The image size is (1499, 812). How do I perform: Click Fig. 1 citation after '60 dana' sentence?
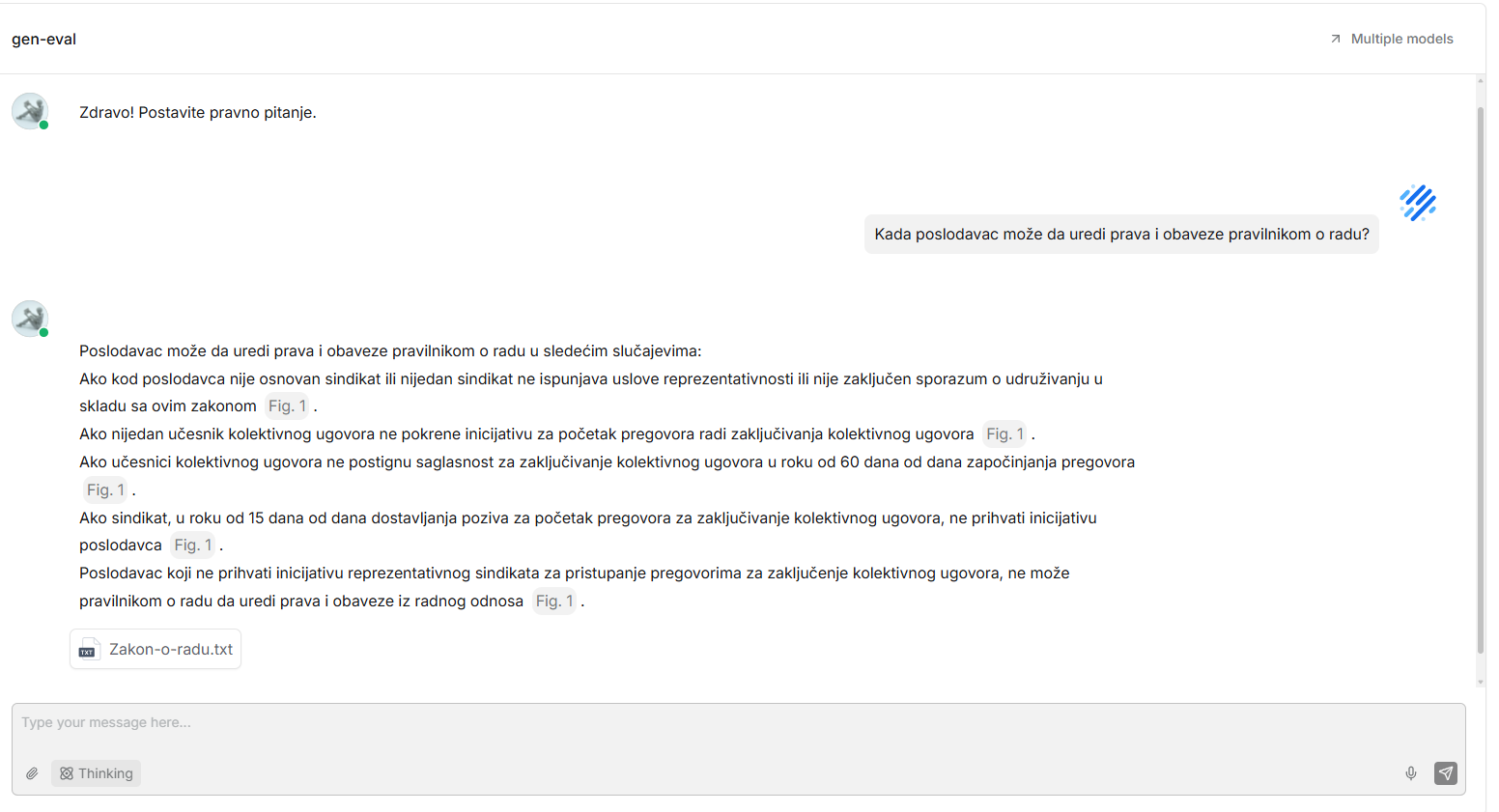tap(105, 490)
